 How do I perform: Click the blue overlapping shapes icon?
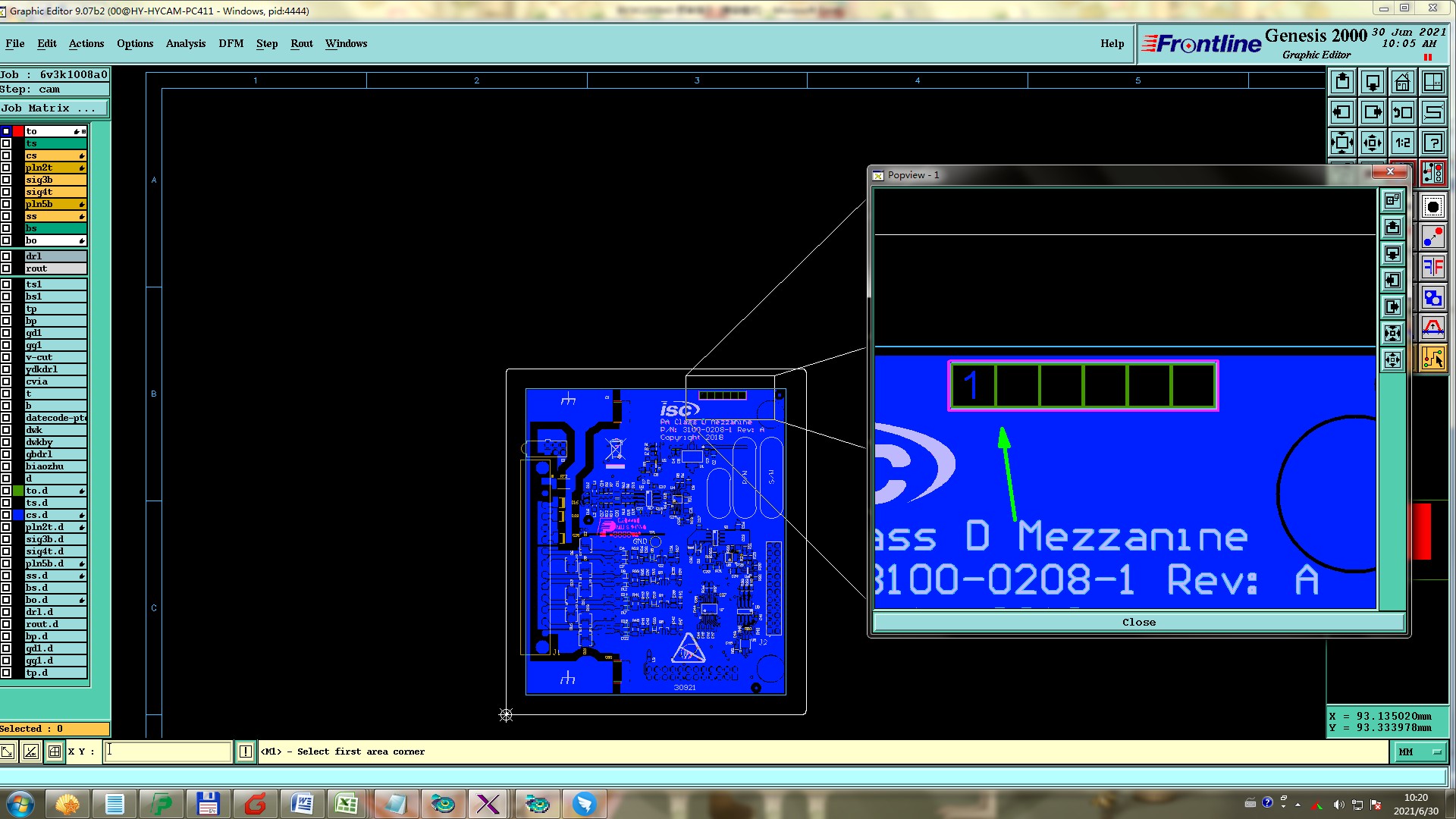coord(1433,297)
